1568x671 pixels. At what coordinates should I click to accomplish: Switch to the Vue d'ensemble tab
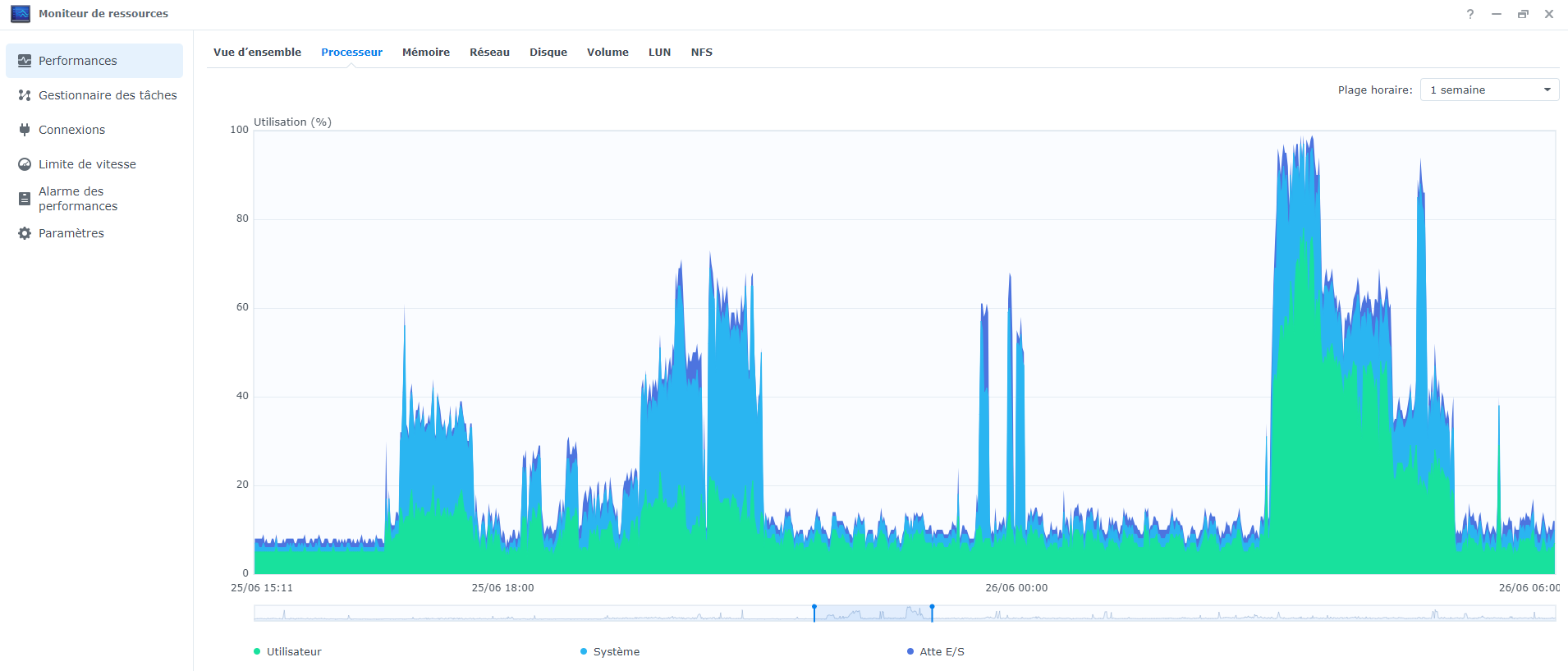(x=257, y=52)
